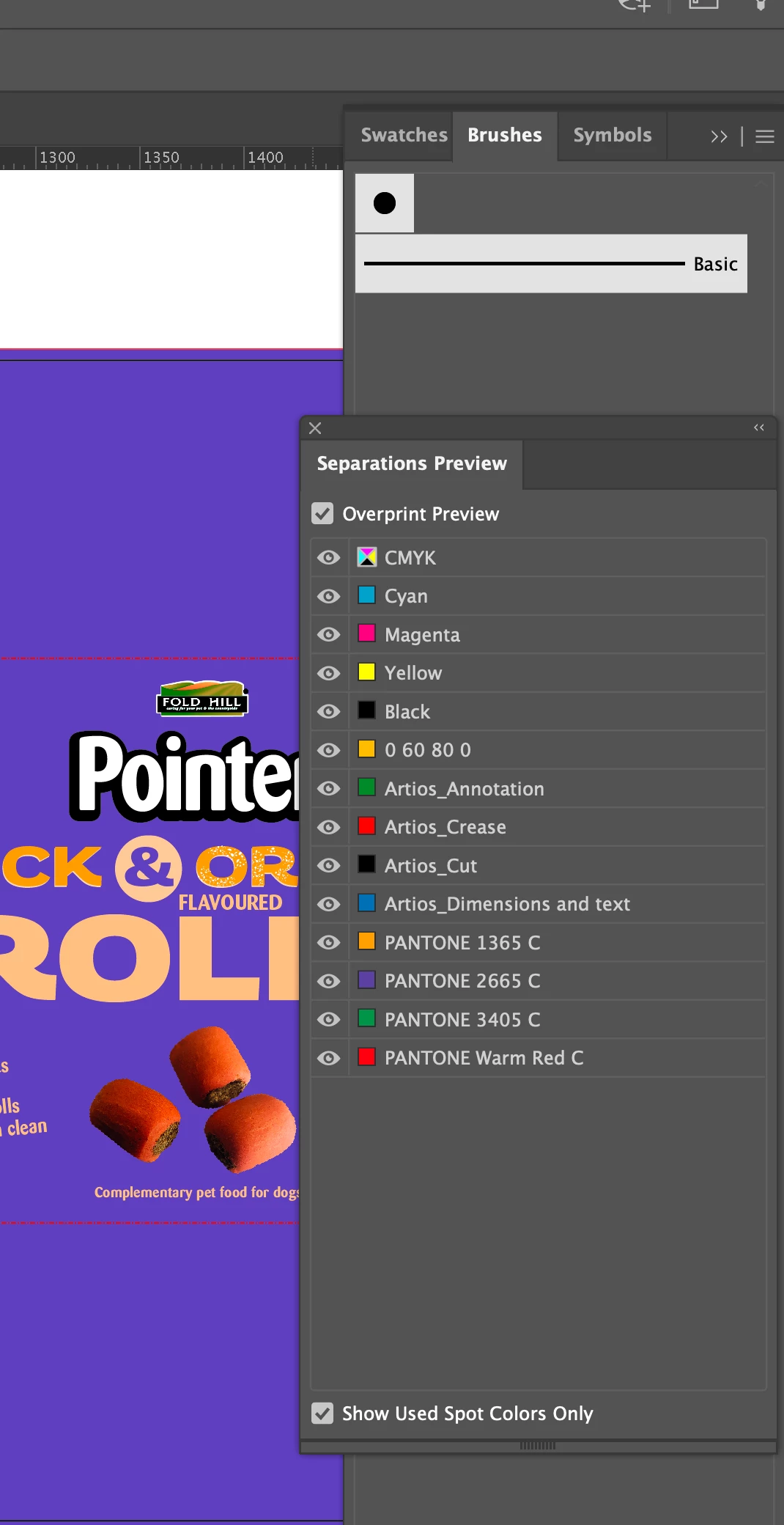
Task: Select 'Artios_Dimensions and text' row label
Action: point(507,904)
